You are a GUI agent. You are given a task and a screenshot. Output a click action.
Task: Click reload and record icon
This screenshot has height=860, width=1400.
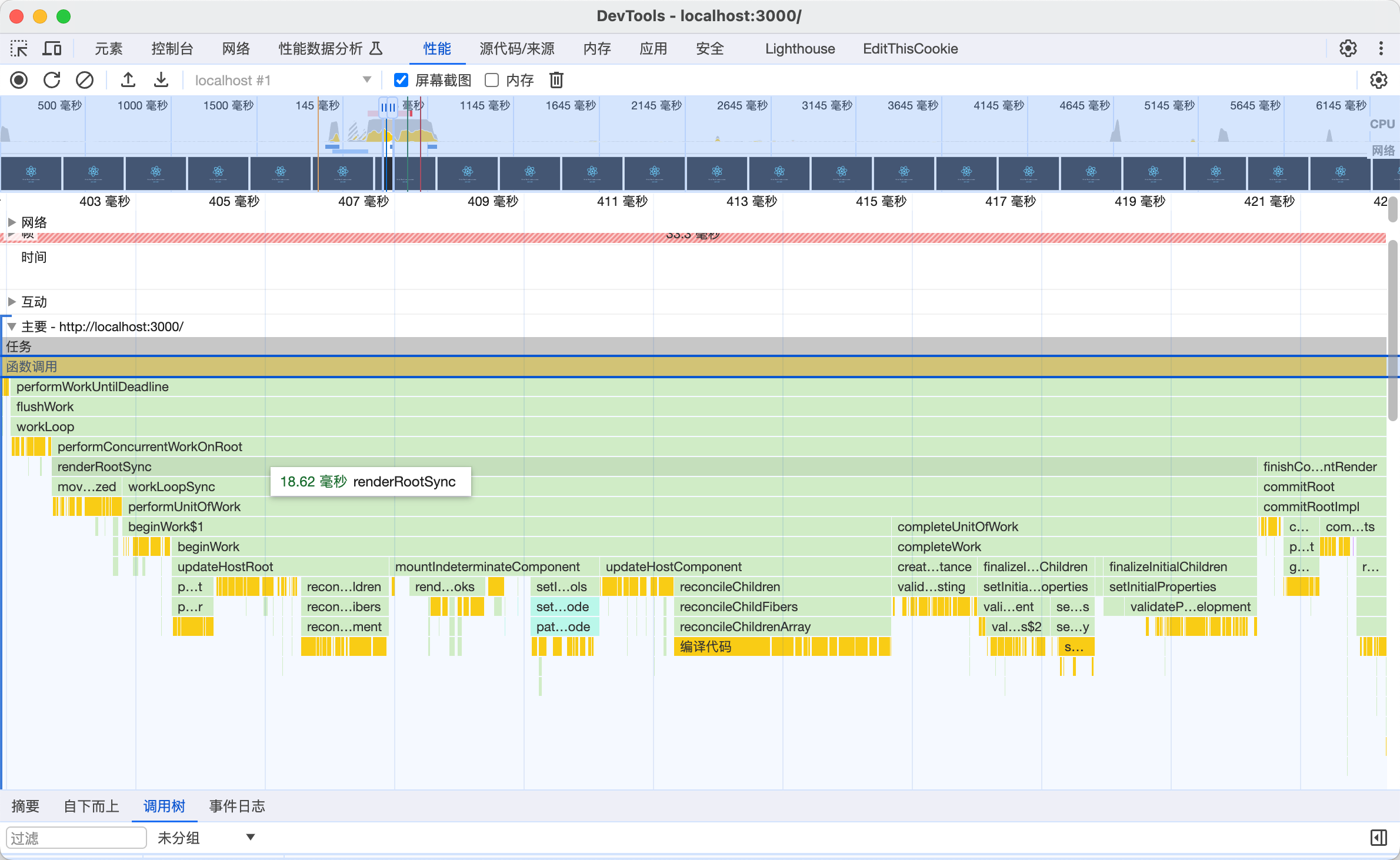(x=52, y=80)
